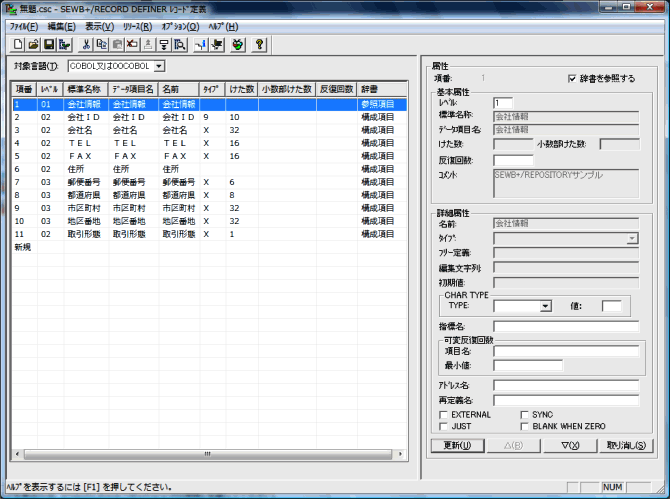Click the Delete row toolbar icon

133,44
